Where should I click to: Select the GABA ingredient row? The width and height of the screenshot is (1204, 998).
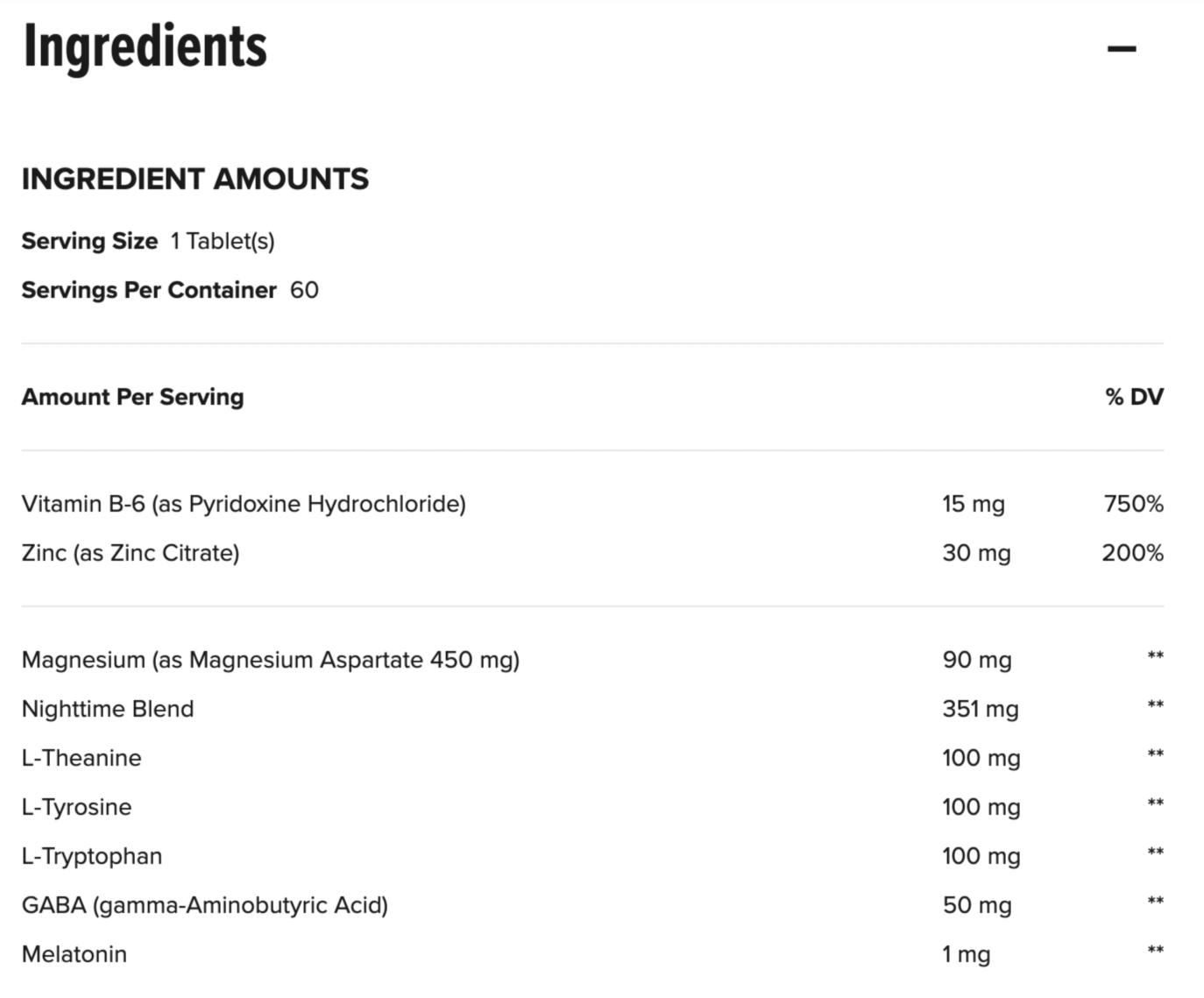205,905
